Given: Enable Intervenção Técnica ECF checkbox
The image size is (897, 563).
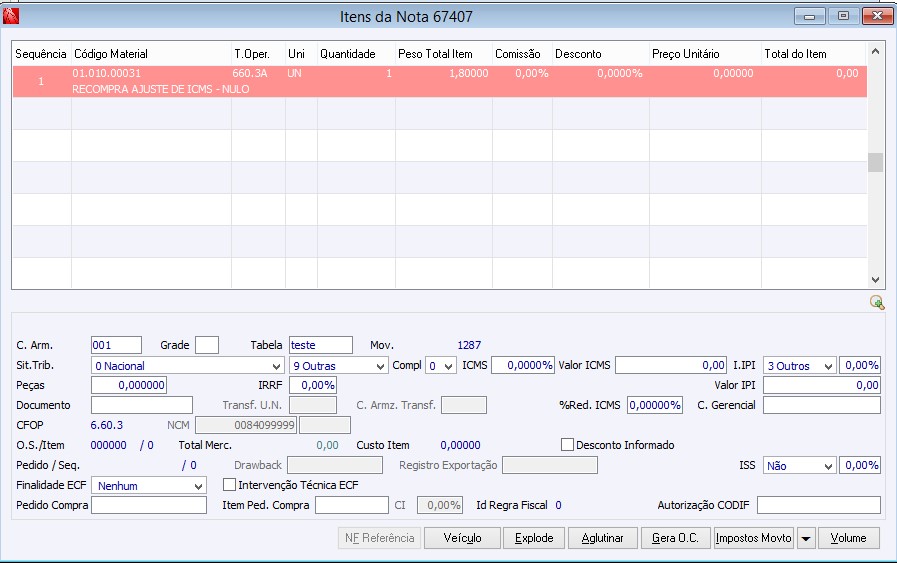Looking at the screenshot, I should pyautogui.click(x=229, y=485).
